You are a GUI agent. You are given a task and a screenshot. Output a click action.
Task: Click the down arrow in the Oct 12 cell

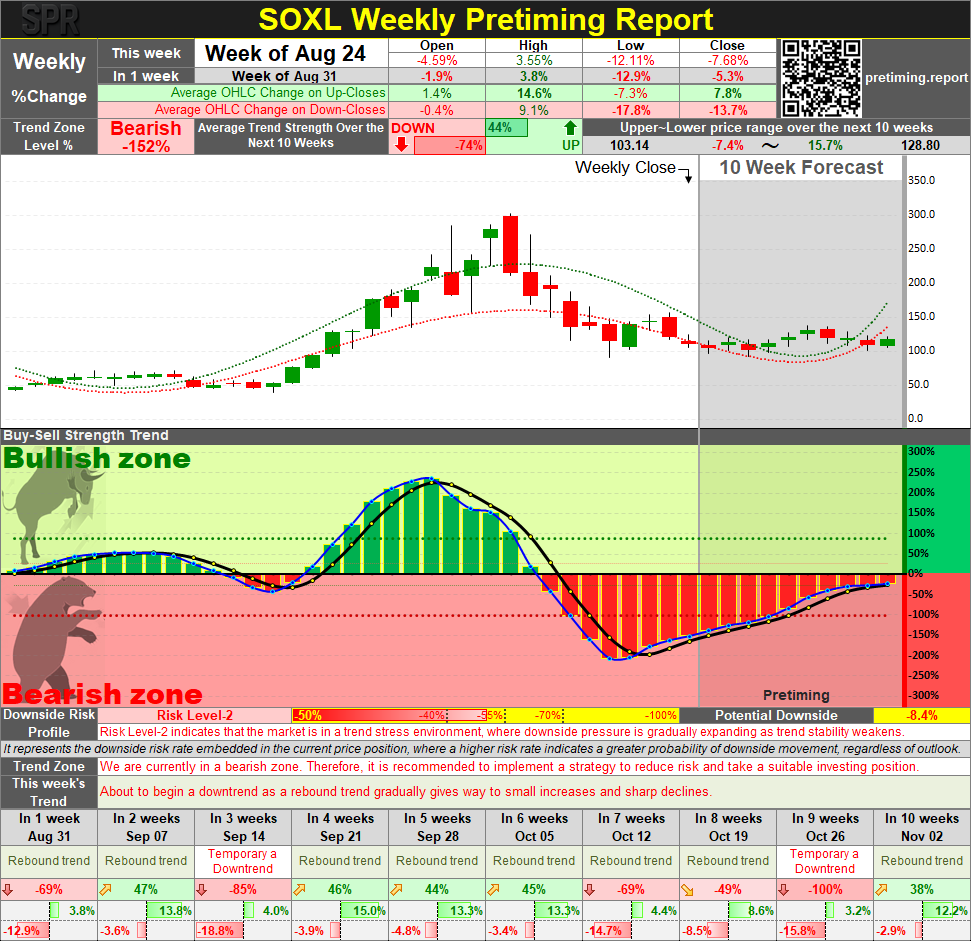590,890
